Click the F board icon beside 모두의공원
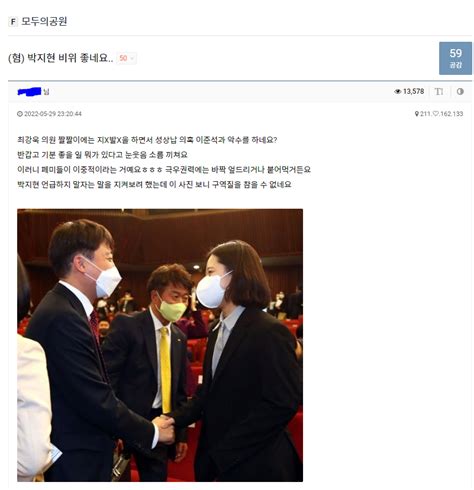Image resolution: width=474 pixels, height=490 pixels. (x=13, y=22)
